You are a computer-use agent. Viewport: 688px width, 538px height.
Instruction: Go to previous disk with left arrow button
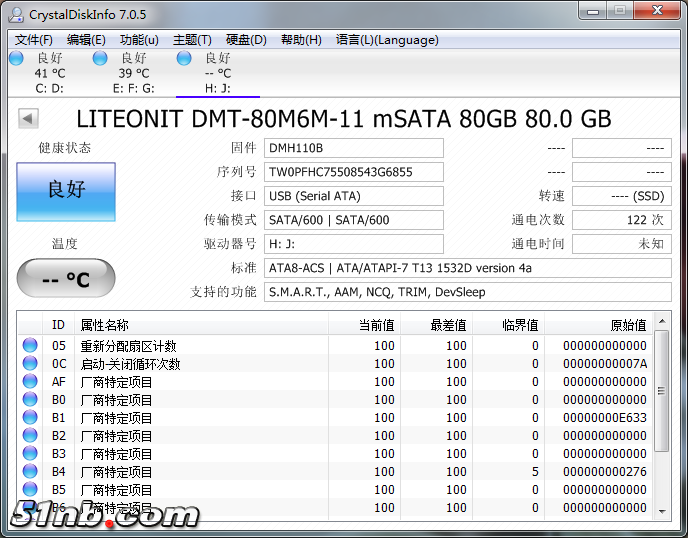tap(28, 118)
